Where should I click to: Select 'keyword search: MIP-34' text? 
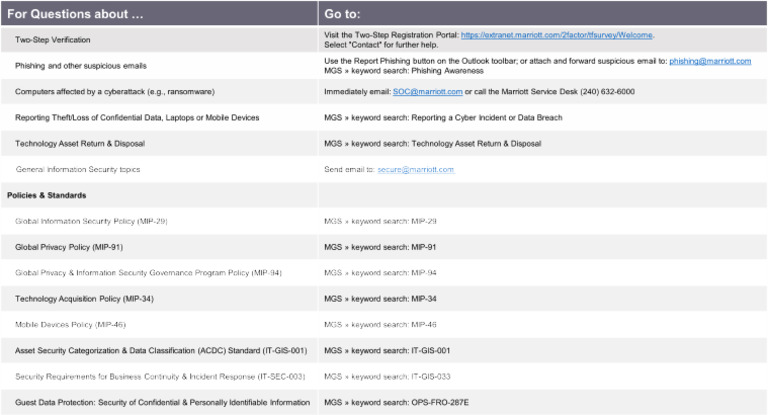pyautogui.click(x=394, y=299)
